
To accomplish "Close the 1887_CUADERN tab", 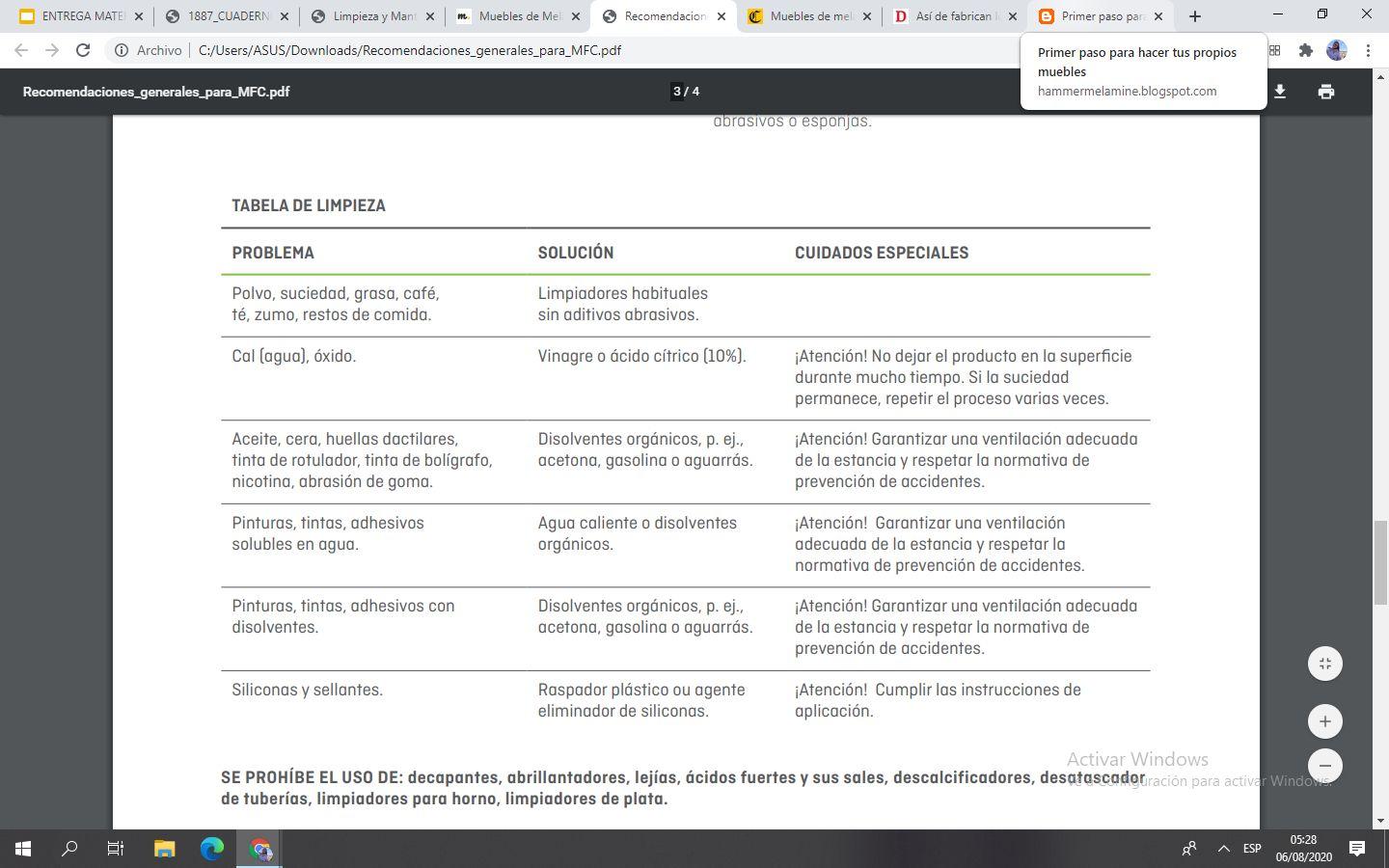I will pos(285,16).
